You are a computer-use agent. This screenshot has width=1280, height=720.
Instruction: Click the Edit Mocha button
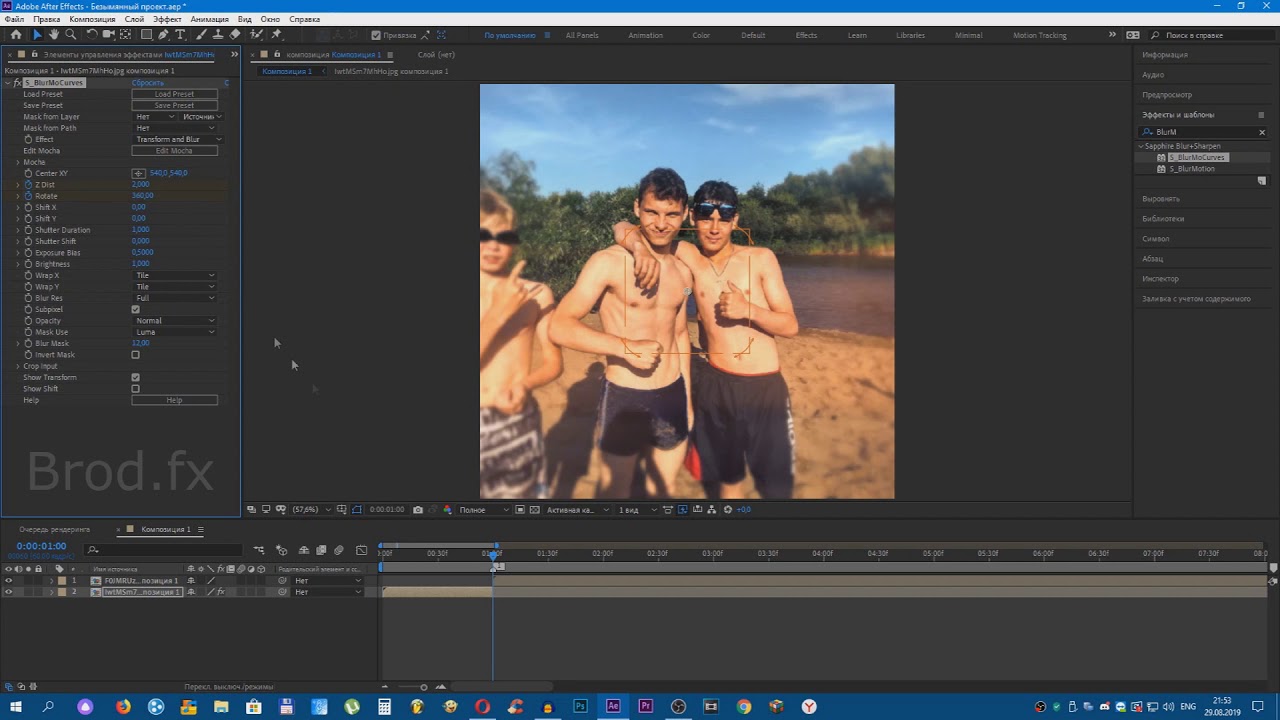click(174, 151)
